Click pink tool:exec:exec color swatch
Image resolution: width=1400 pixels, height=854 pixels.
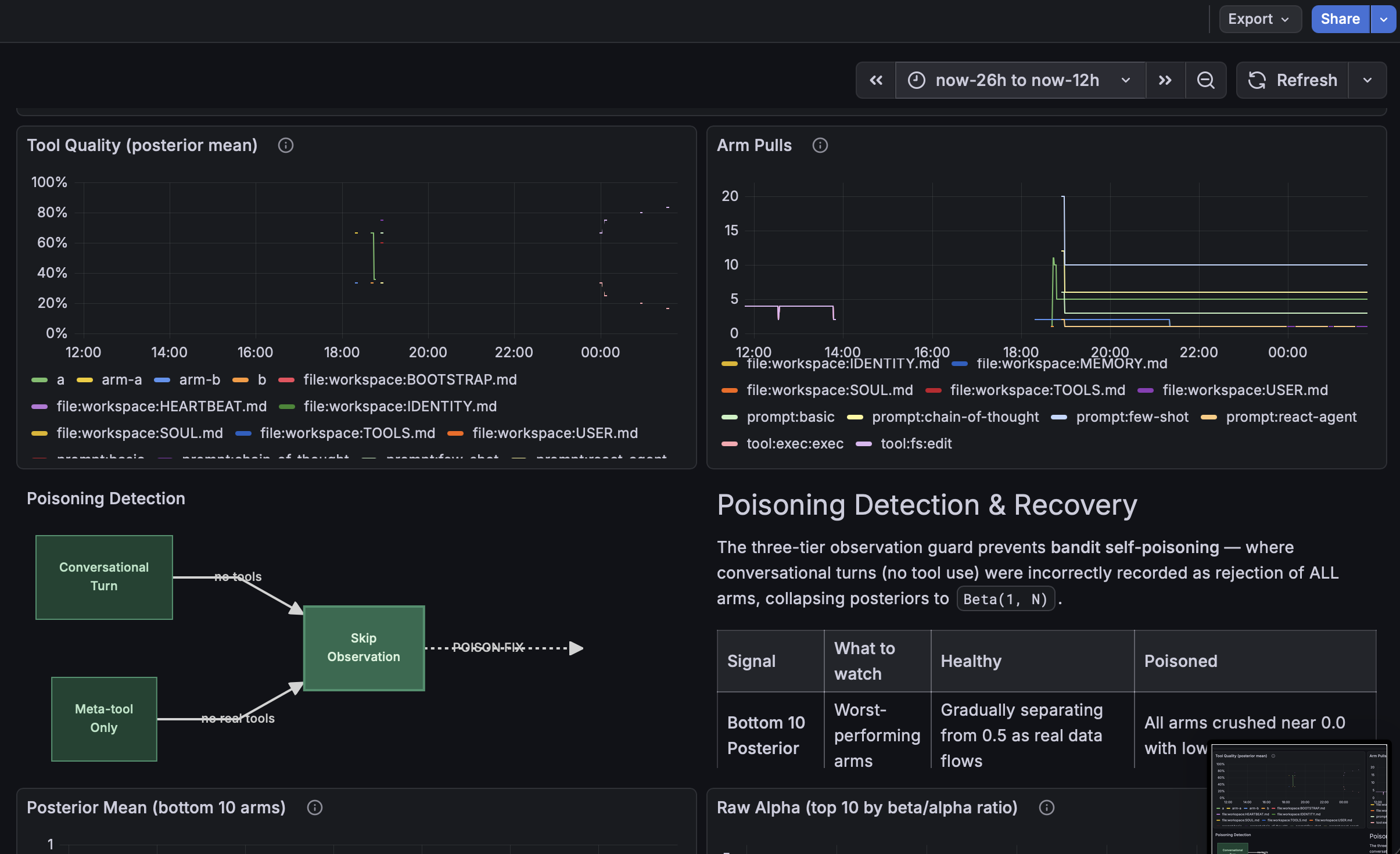tap(730, 444)
